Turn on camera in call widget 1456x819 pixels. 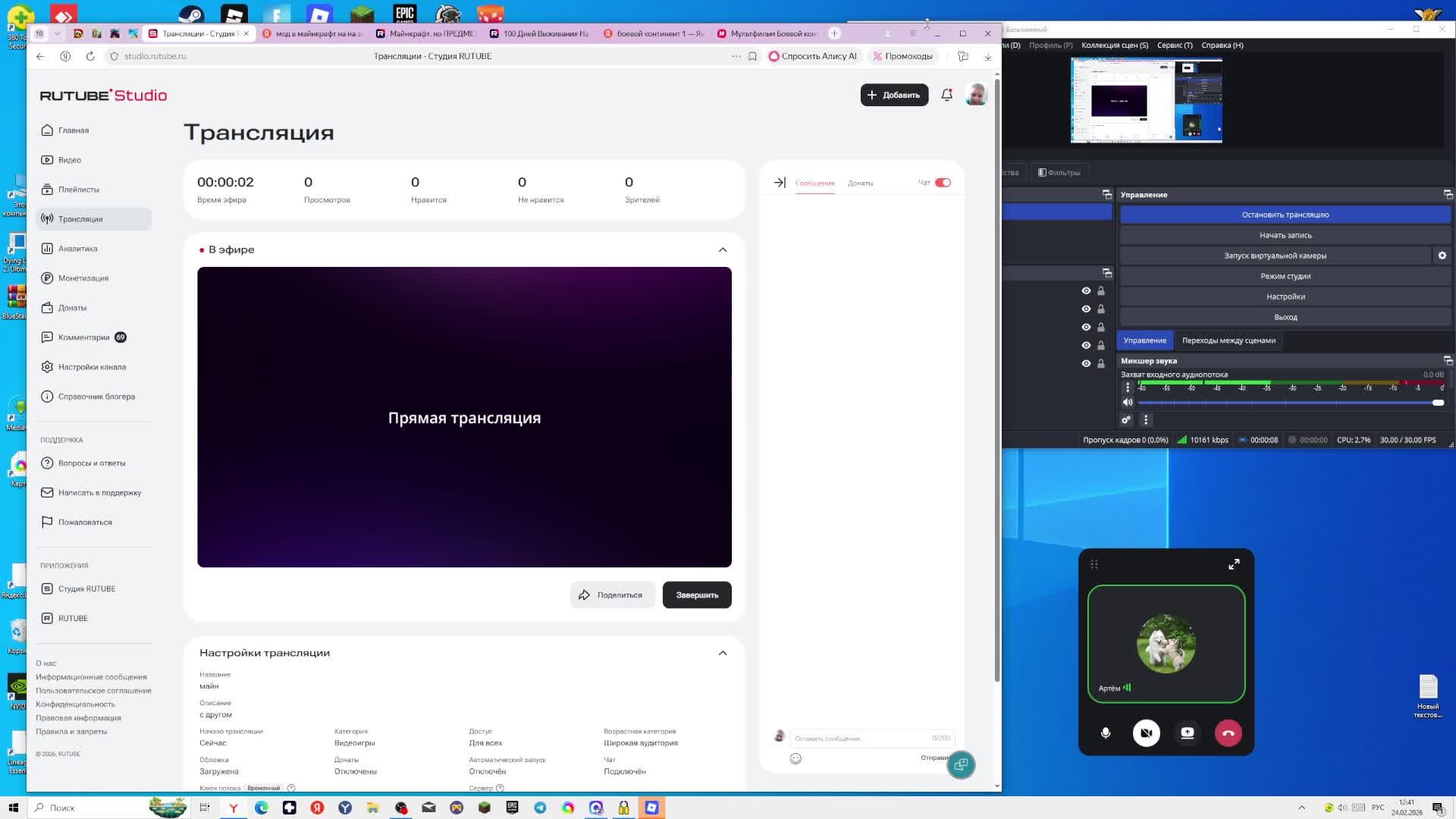coord(1146,733)
